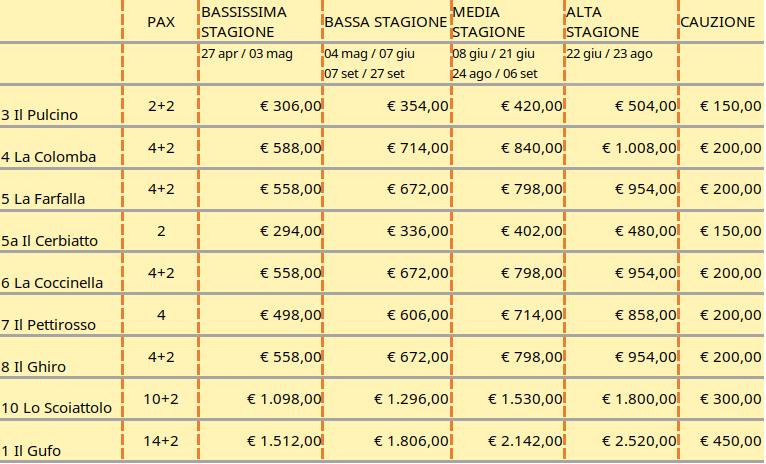This screenshot has height=464, width=766.
Task: Click the € 450,00 cauzione cell
Action: tap(730, 441)
